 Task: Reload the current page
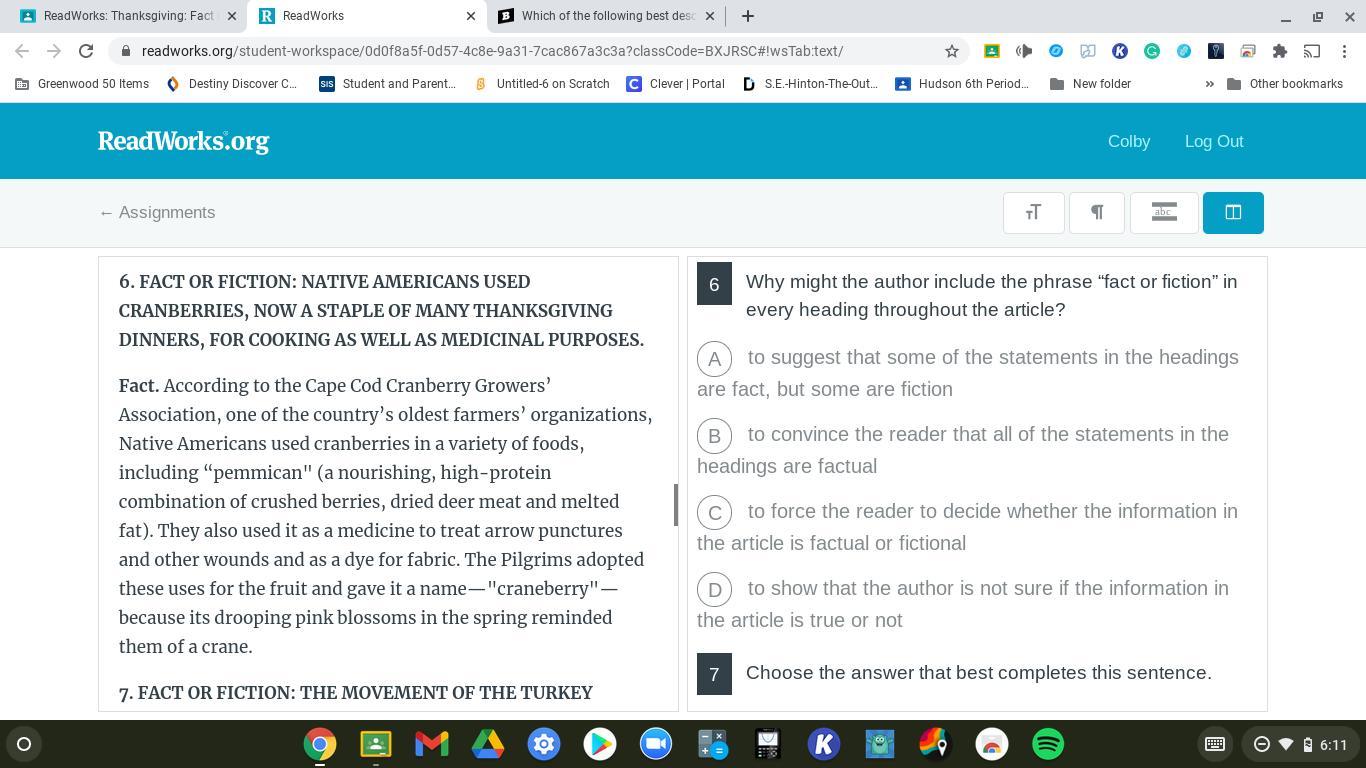86,51
